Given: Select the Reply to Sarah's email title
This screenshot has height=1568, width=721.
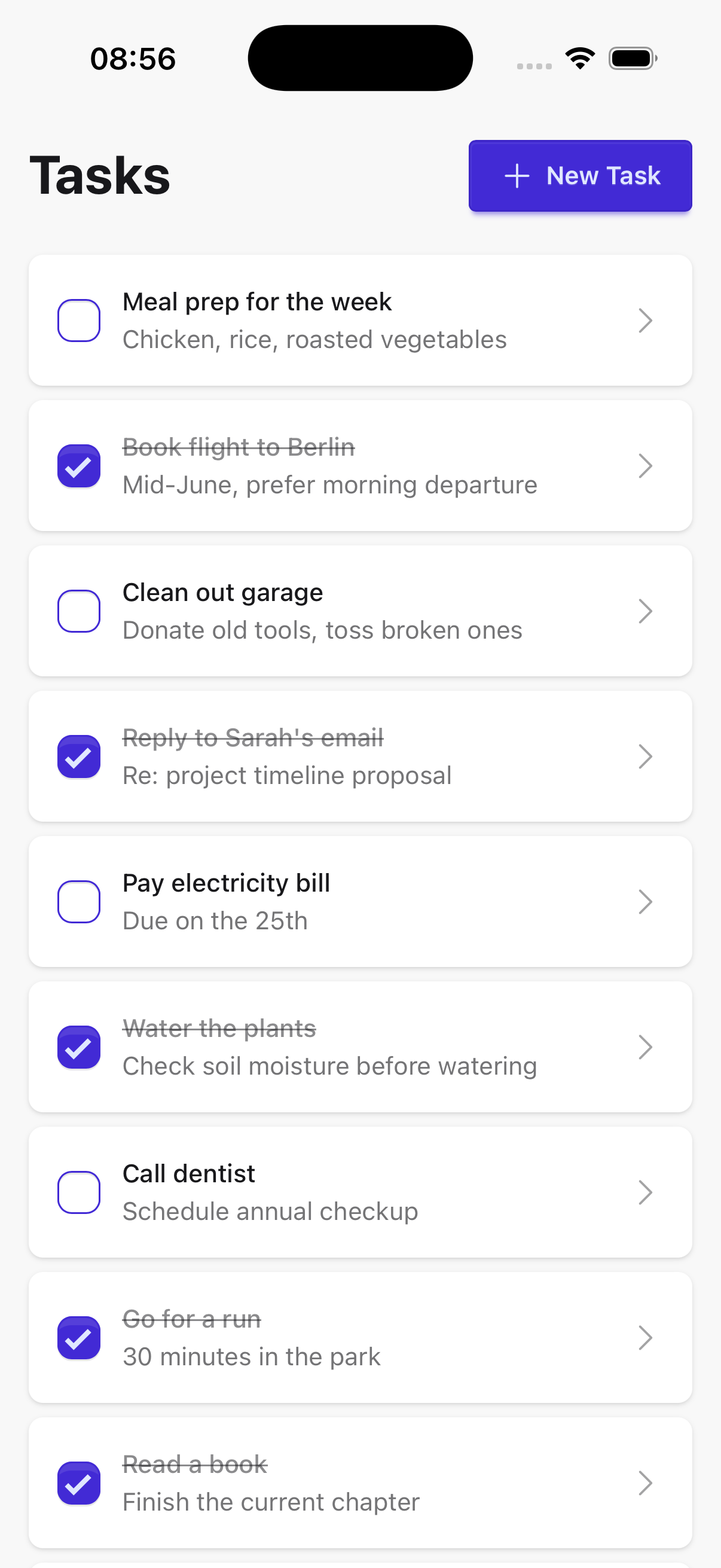Looking at the screenshot, I should [x=253, y=738].
